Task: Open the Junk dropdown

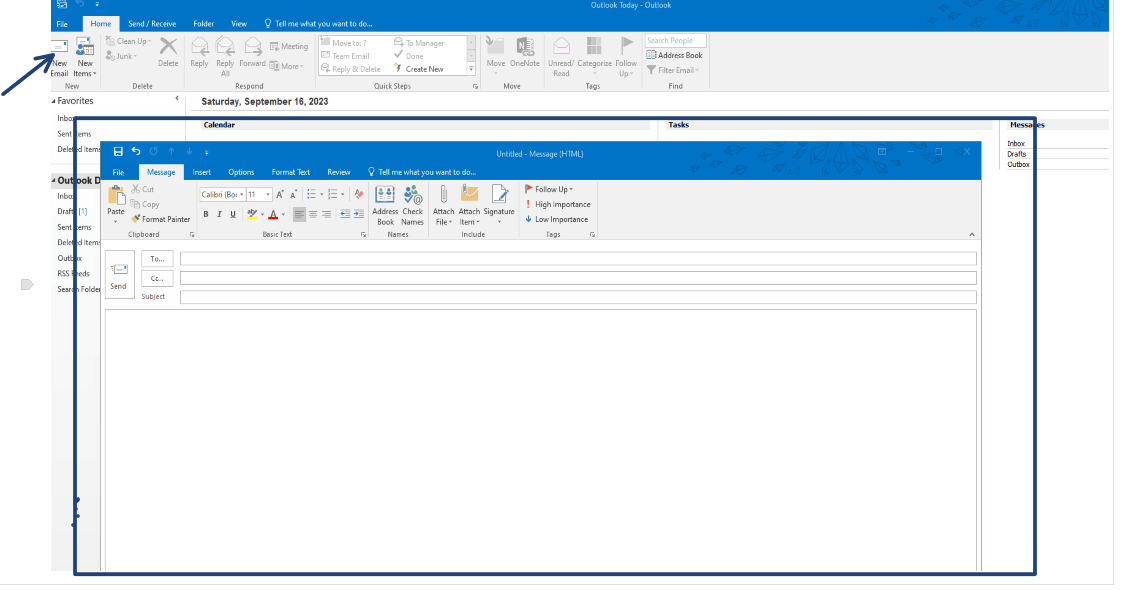Action: [122, 56]
